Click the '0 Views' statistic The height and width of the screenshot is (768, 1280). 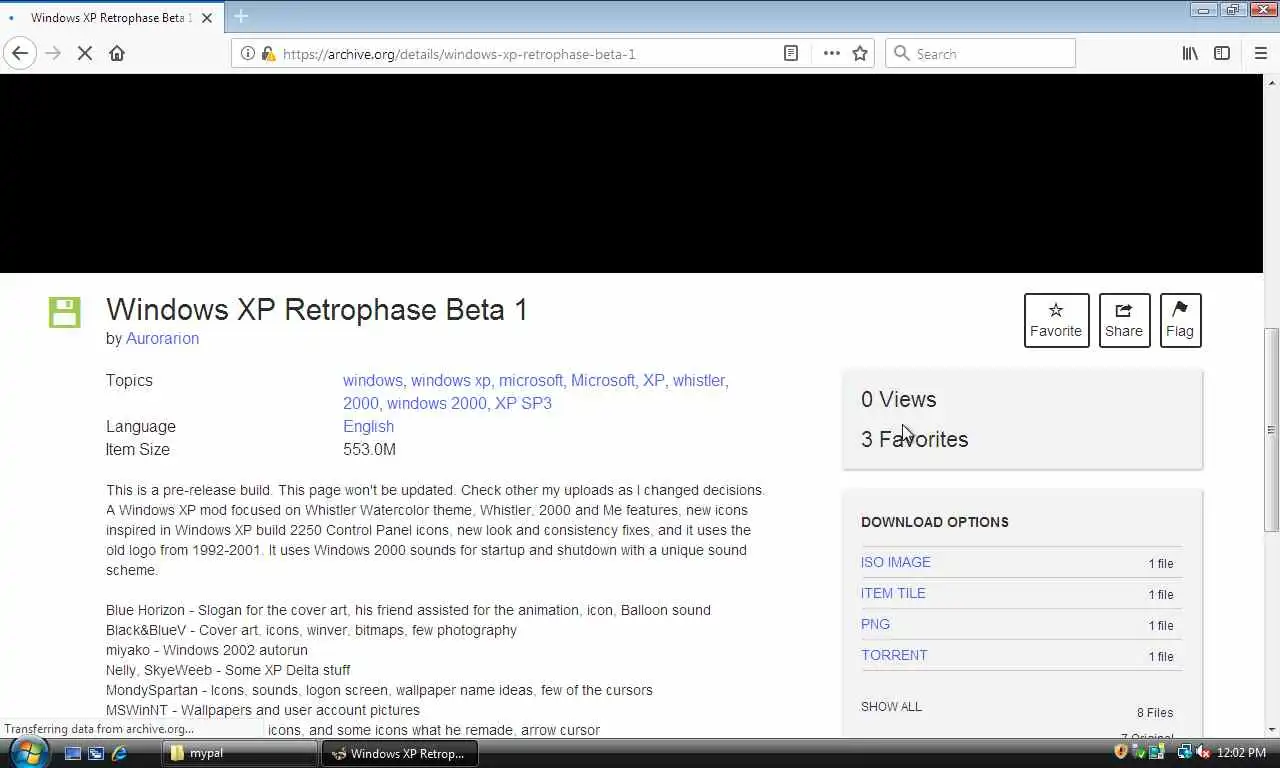[898, 400]
